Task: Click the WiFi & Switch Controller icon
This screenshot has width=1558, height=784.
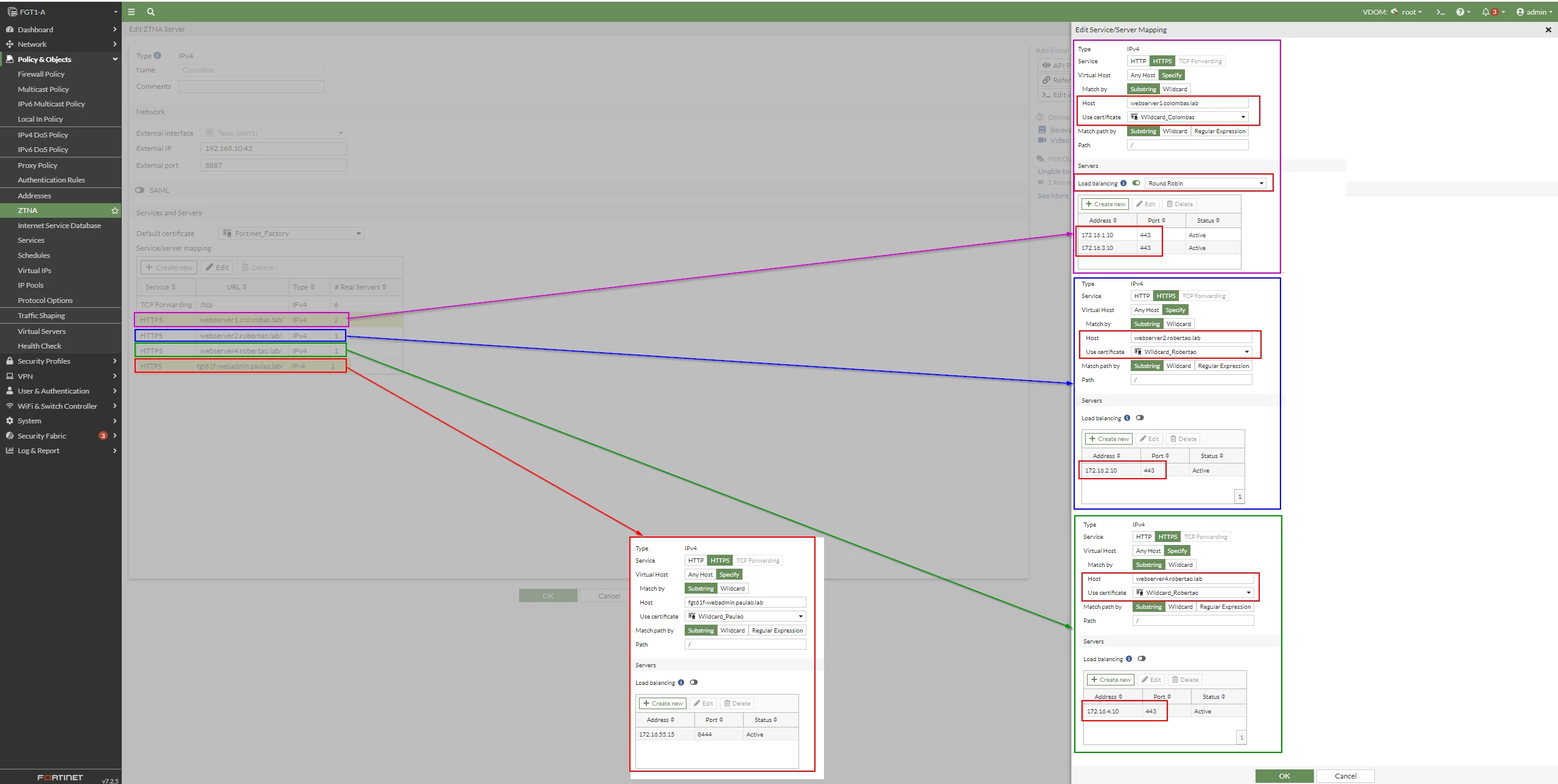Action: [x=10, y=406]
